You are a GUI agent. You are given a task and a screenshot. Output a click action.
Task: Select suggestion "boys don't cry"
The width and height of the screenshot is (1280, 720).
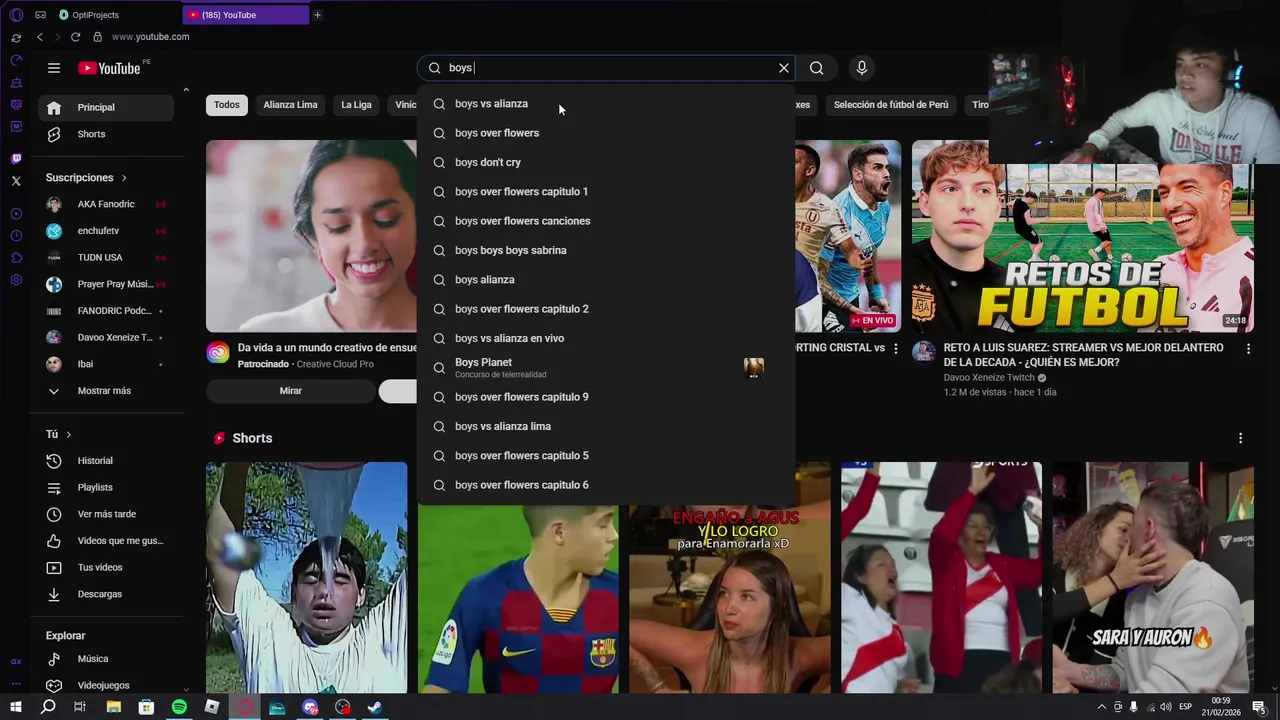pos(606,162)
